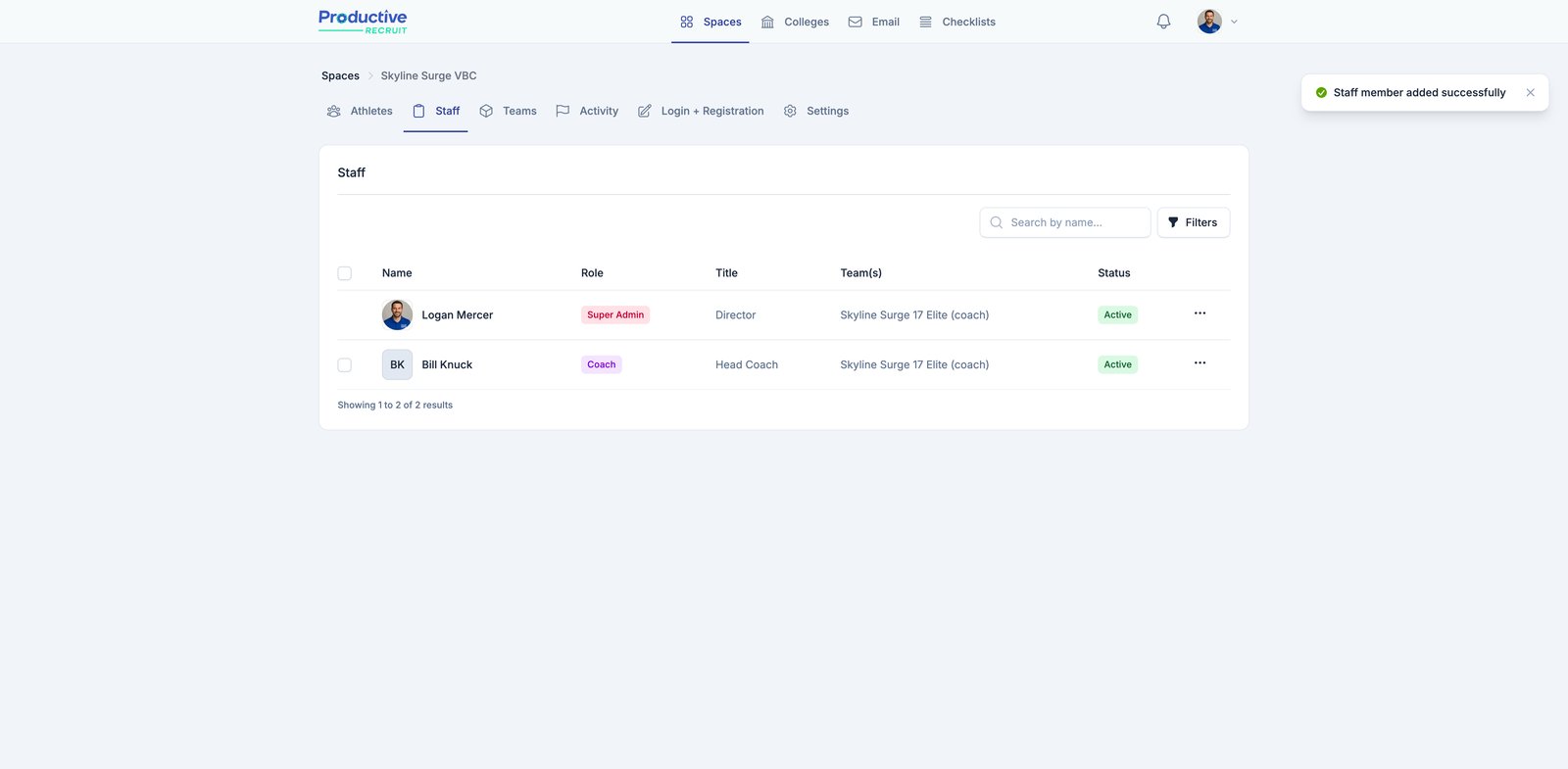
Task: Toggle the select-all staff checkbox
Action: tap(345, 273)
